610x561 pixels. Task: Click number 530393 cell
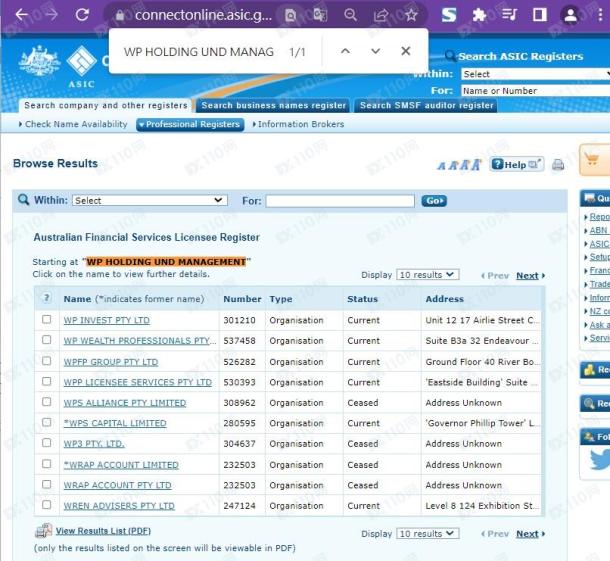point(239,382)
